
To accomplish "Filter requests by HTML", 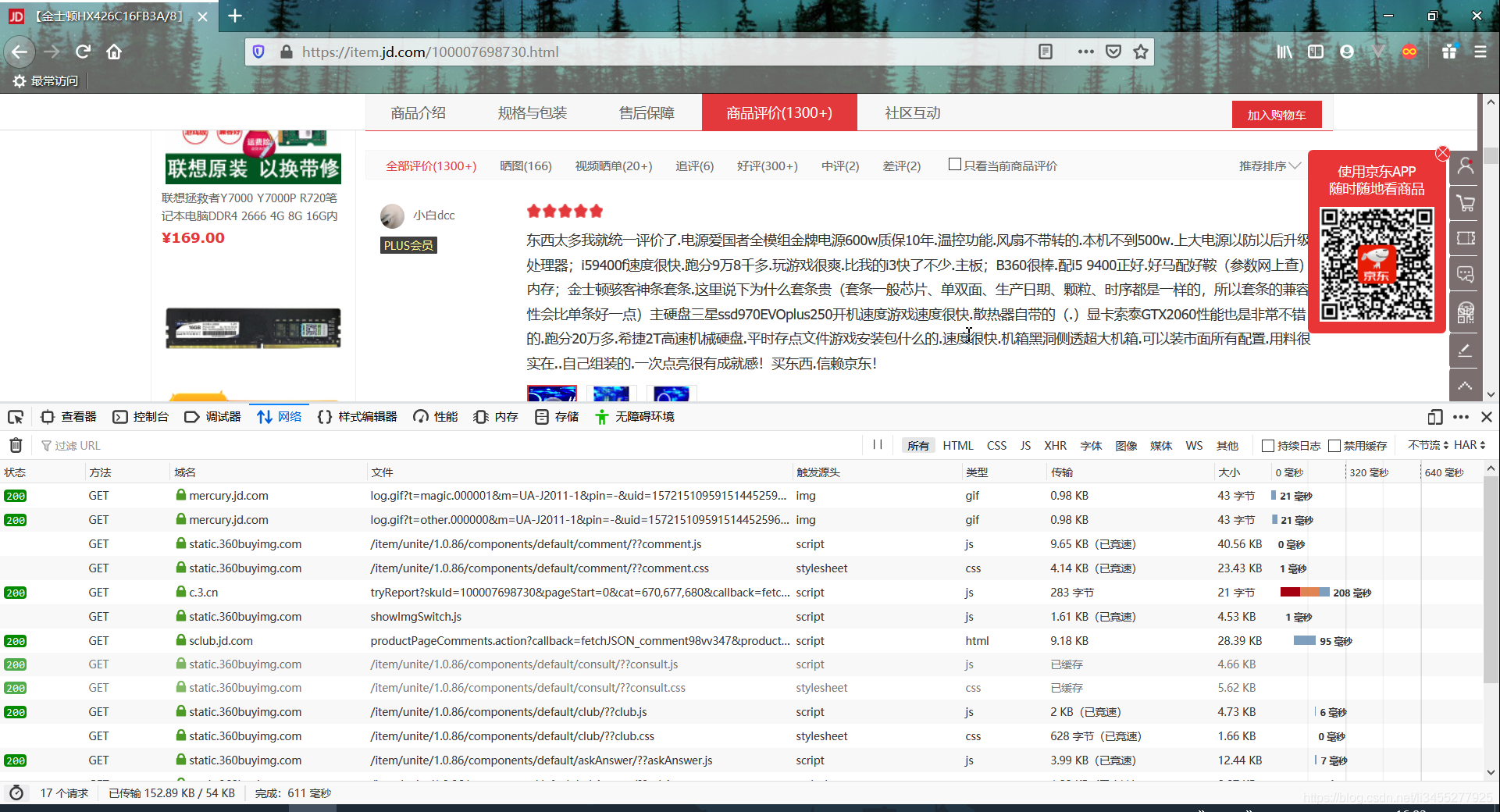I will (x=957, y=446).
